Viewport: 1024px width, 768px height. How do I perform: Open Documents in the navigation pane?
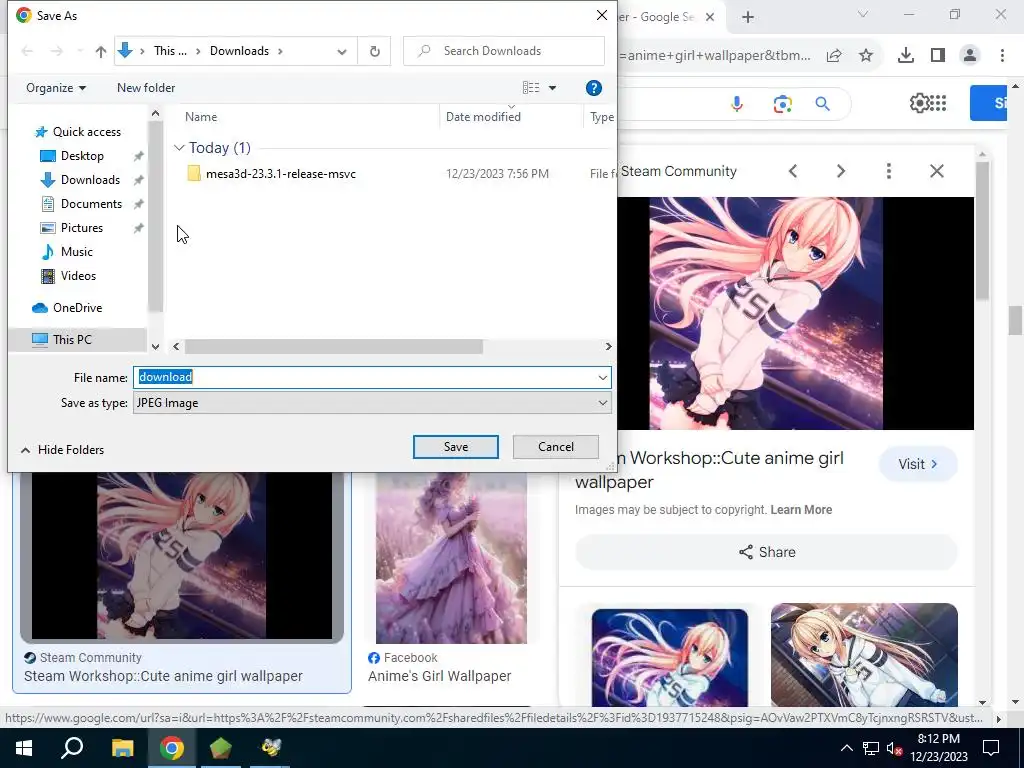coord(91,204)
